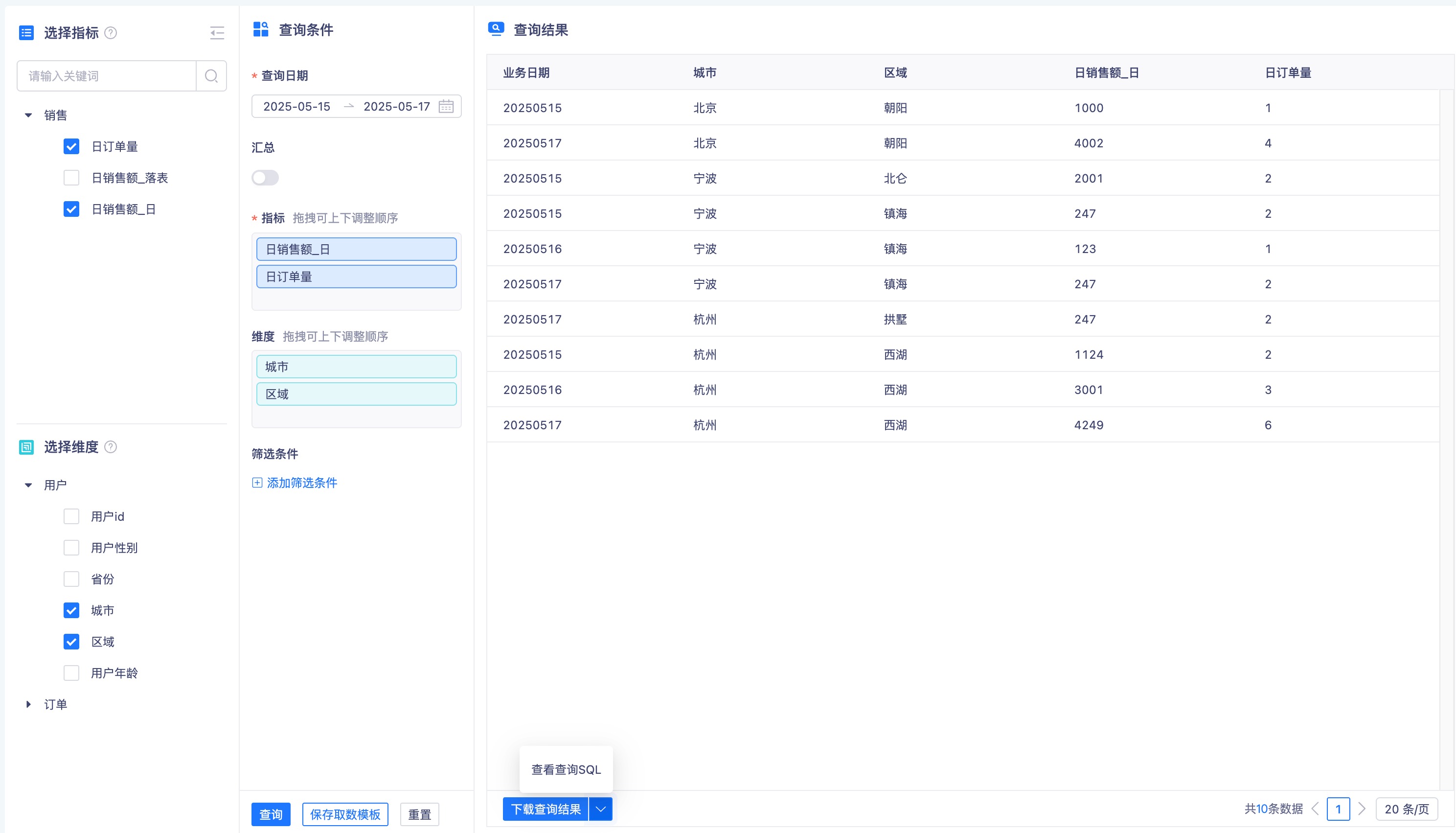Open the date range calendar icon

446,106
